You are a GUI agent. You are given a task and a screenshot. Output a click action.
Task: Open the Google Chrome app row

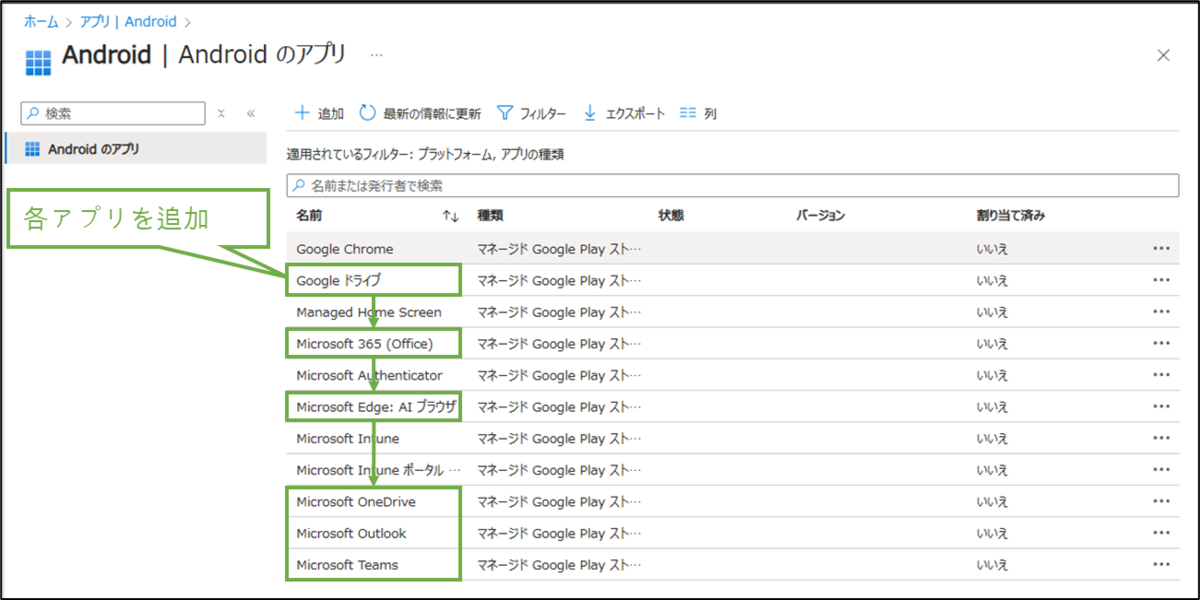click(x=345, y=249)
